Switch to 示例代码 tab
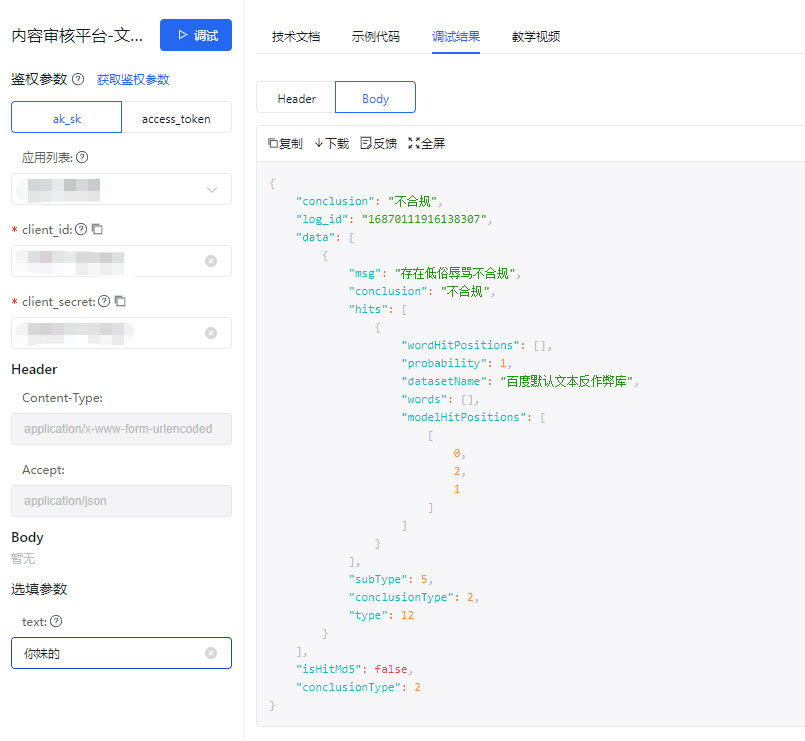Viewport: 805px width, 741px height. pos(375,36)
